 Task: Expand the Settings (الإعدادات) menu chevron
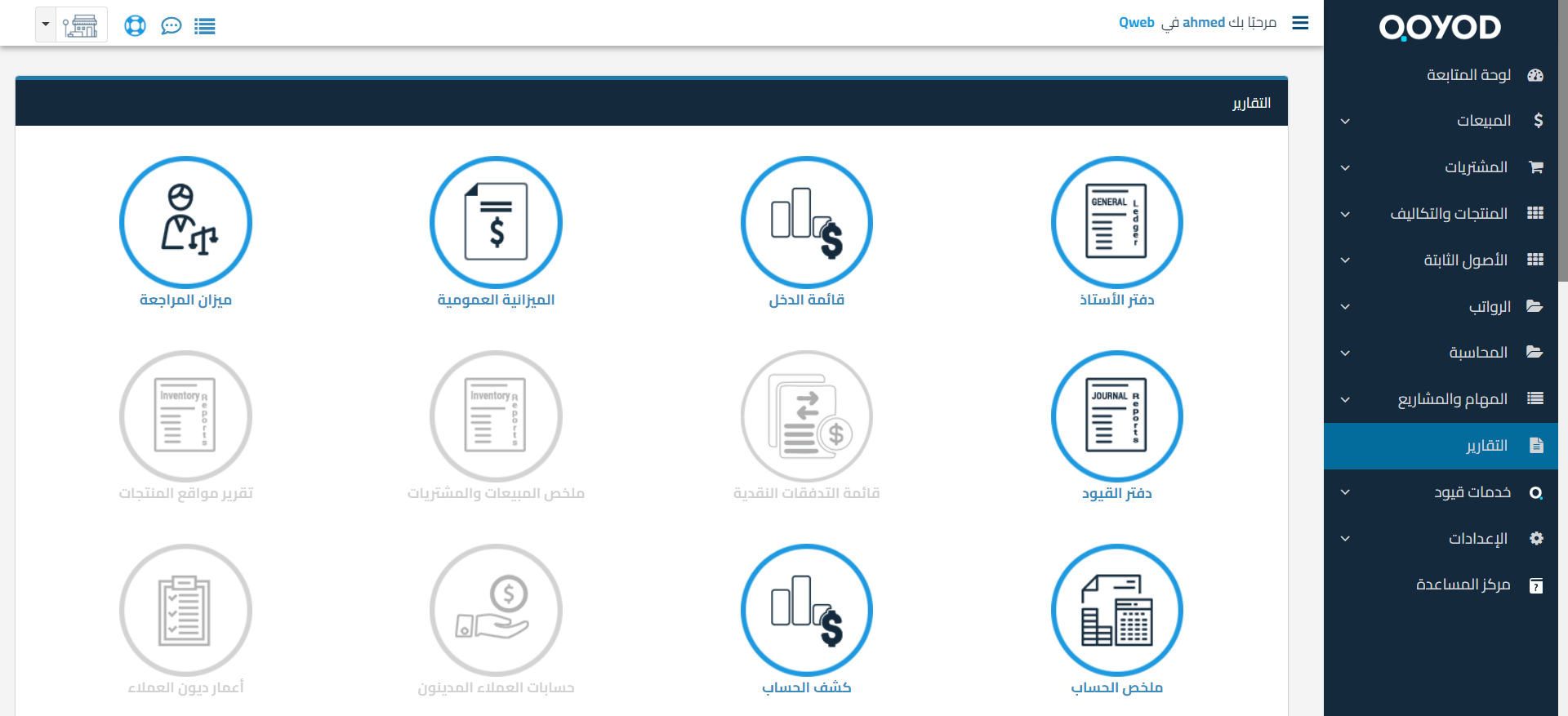point(1345,539)
